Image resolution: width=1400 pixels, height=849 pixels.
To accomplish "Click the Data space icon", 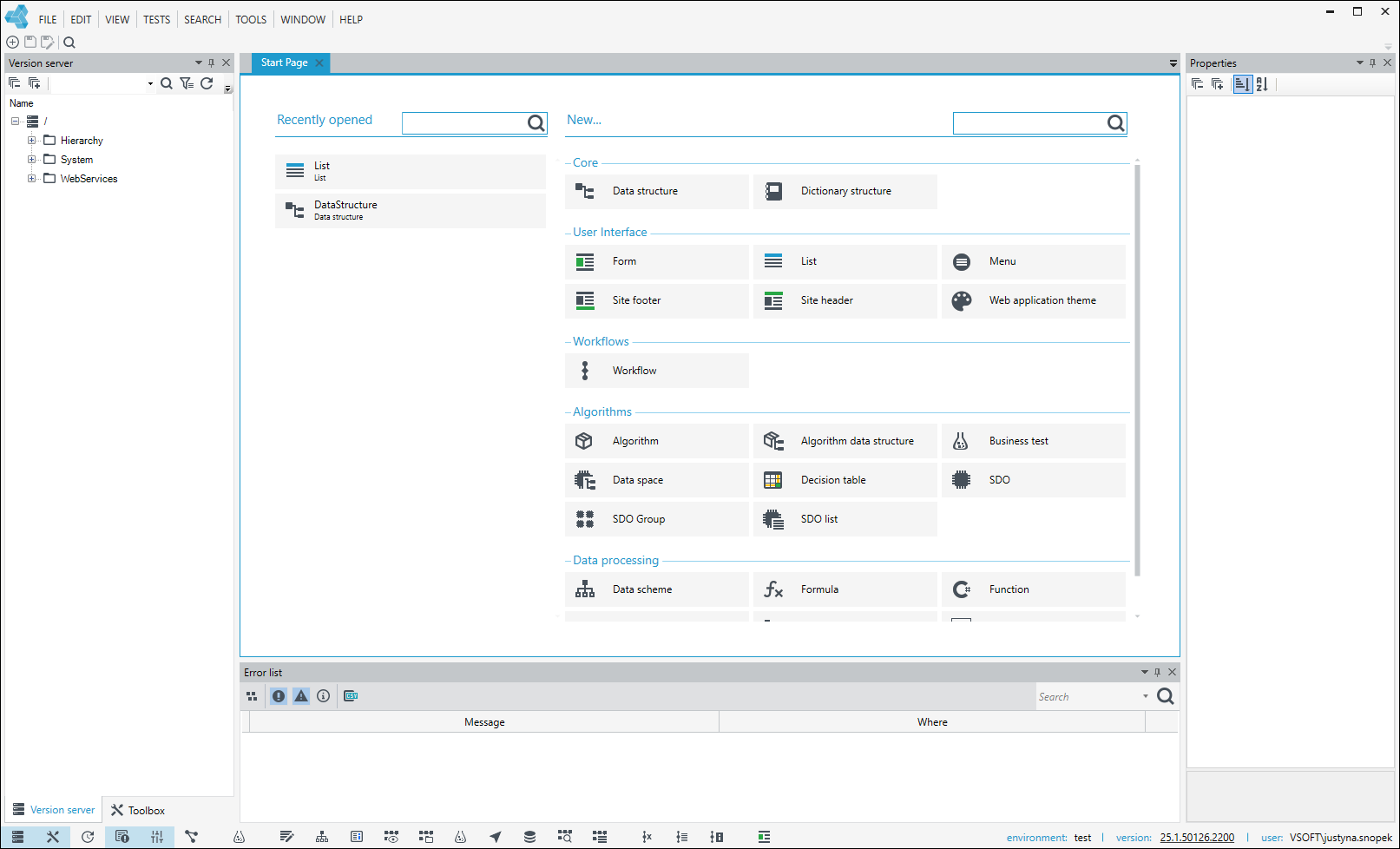I will pos(585,480).
